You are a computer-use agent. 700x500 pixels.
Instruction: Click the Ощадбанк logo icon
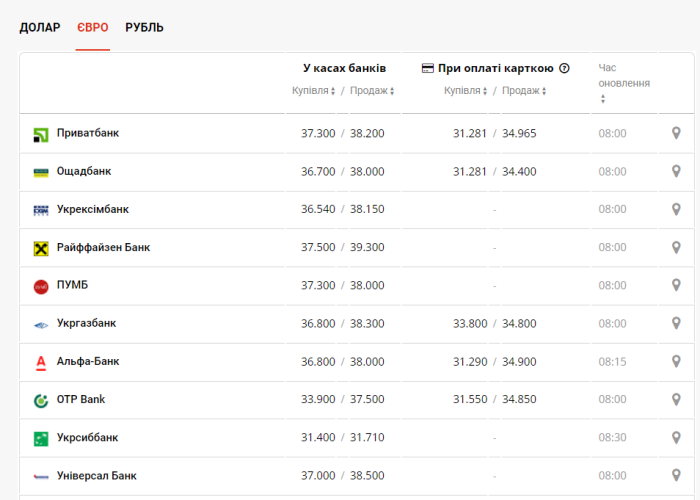41,172
